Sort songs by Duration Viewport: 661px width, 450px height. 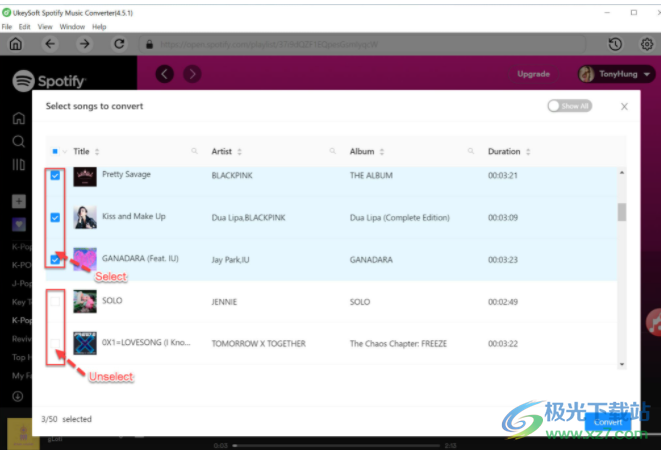point(528,151)
